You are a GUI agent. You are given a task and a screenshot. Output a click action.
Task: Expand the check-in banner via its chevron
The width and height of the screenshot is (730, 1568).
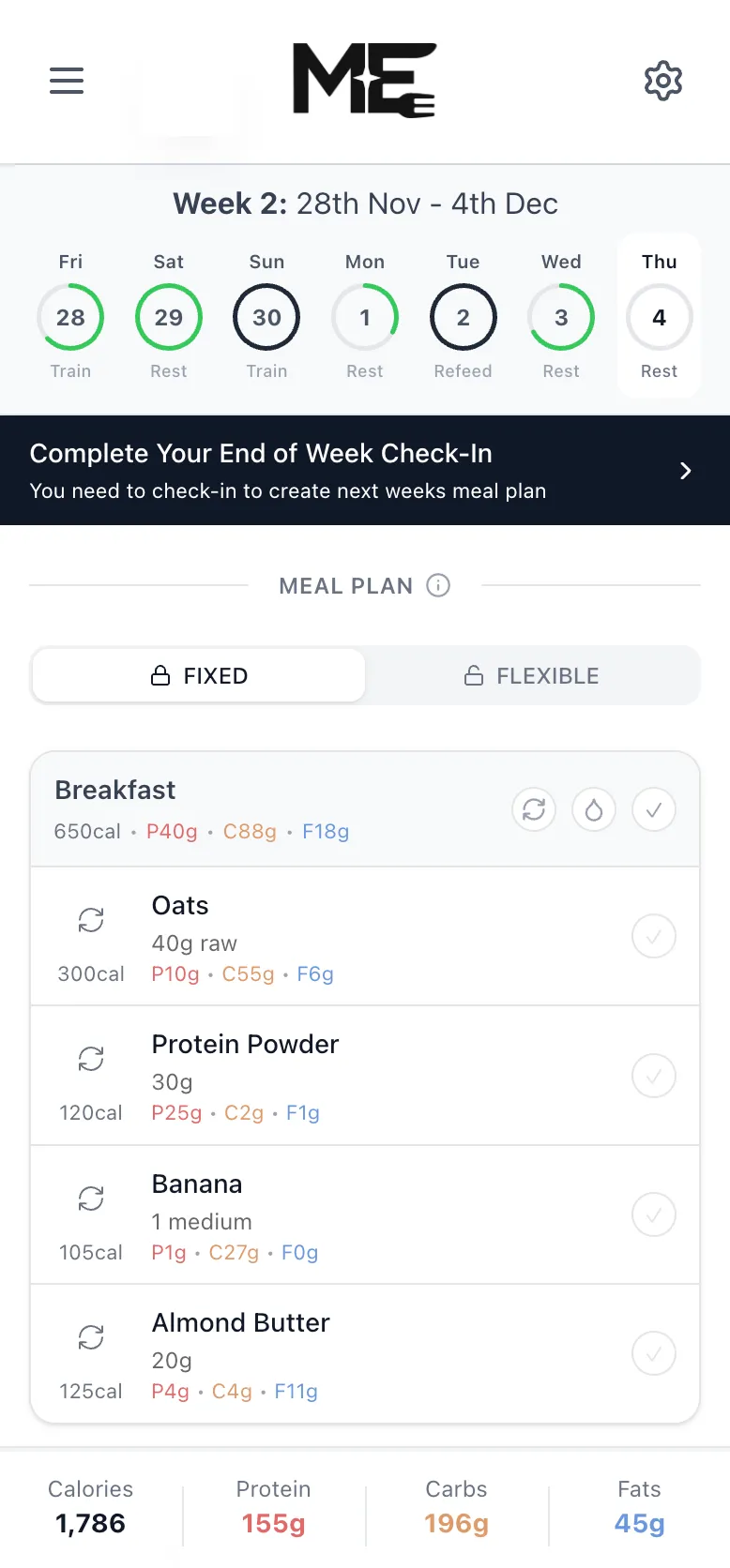pos(685,470)
